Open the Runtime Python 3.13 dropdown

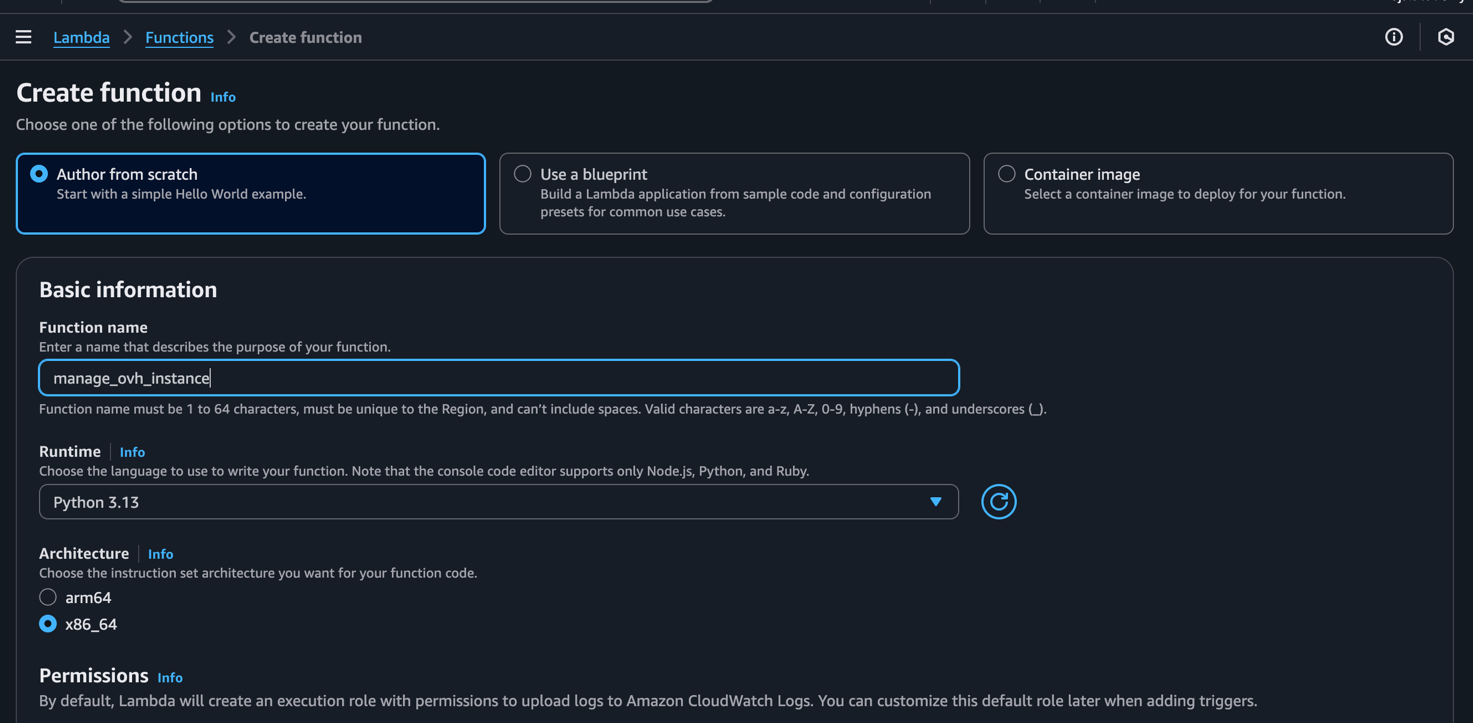coord(498,502)
